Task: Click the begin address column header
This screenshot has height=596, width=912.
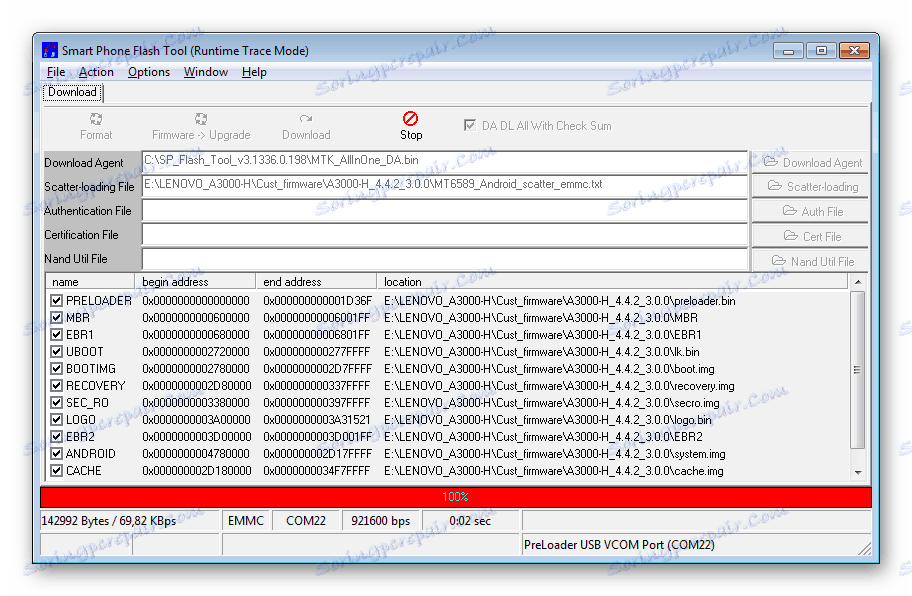Action: pos(195,282)
